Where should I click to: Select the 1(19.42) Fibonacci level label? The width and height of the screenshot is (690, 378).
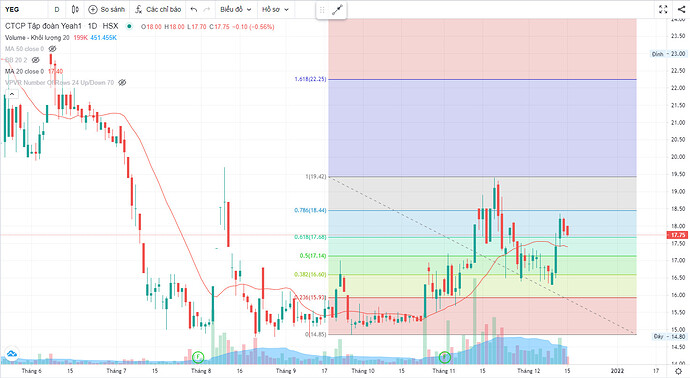pos(316,176)
